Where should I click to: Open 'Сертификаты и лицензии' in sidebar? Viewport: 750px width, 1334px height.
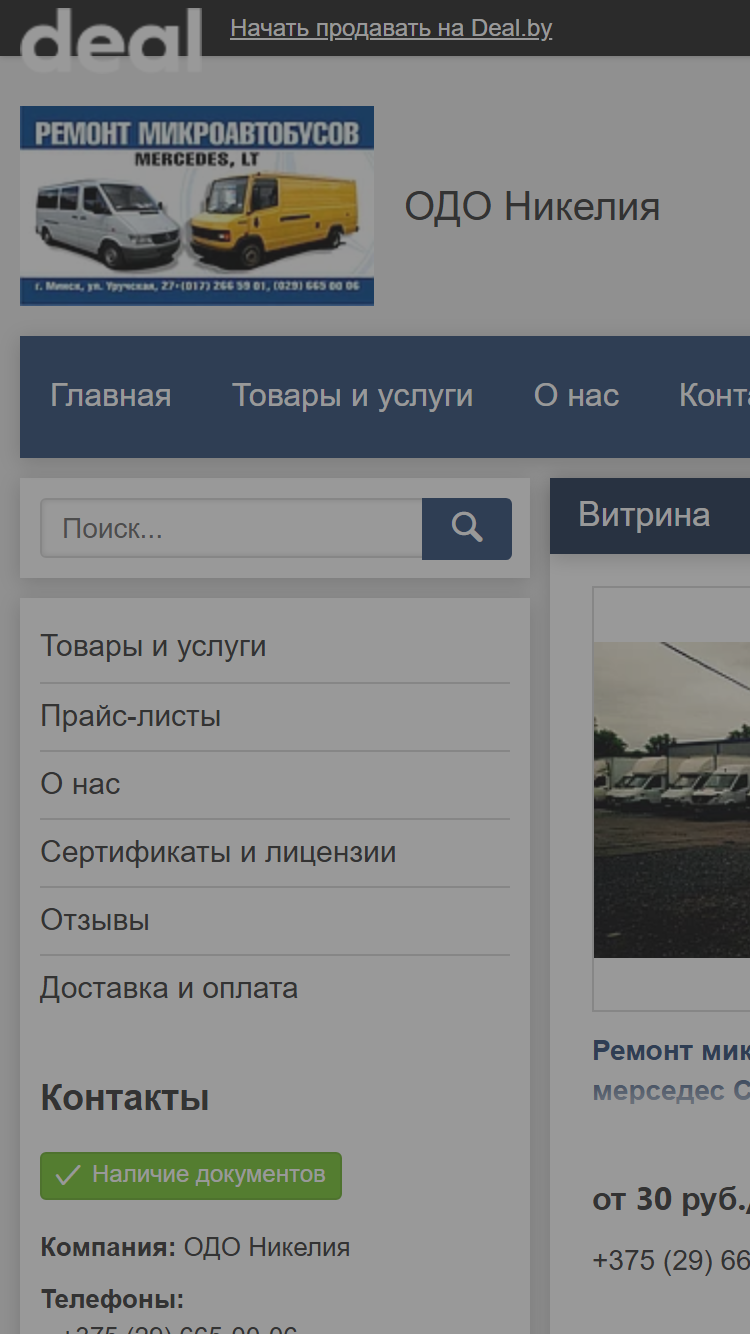(218, 852)
